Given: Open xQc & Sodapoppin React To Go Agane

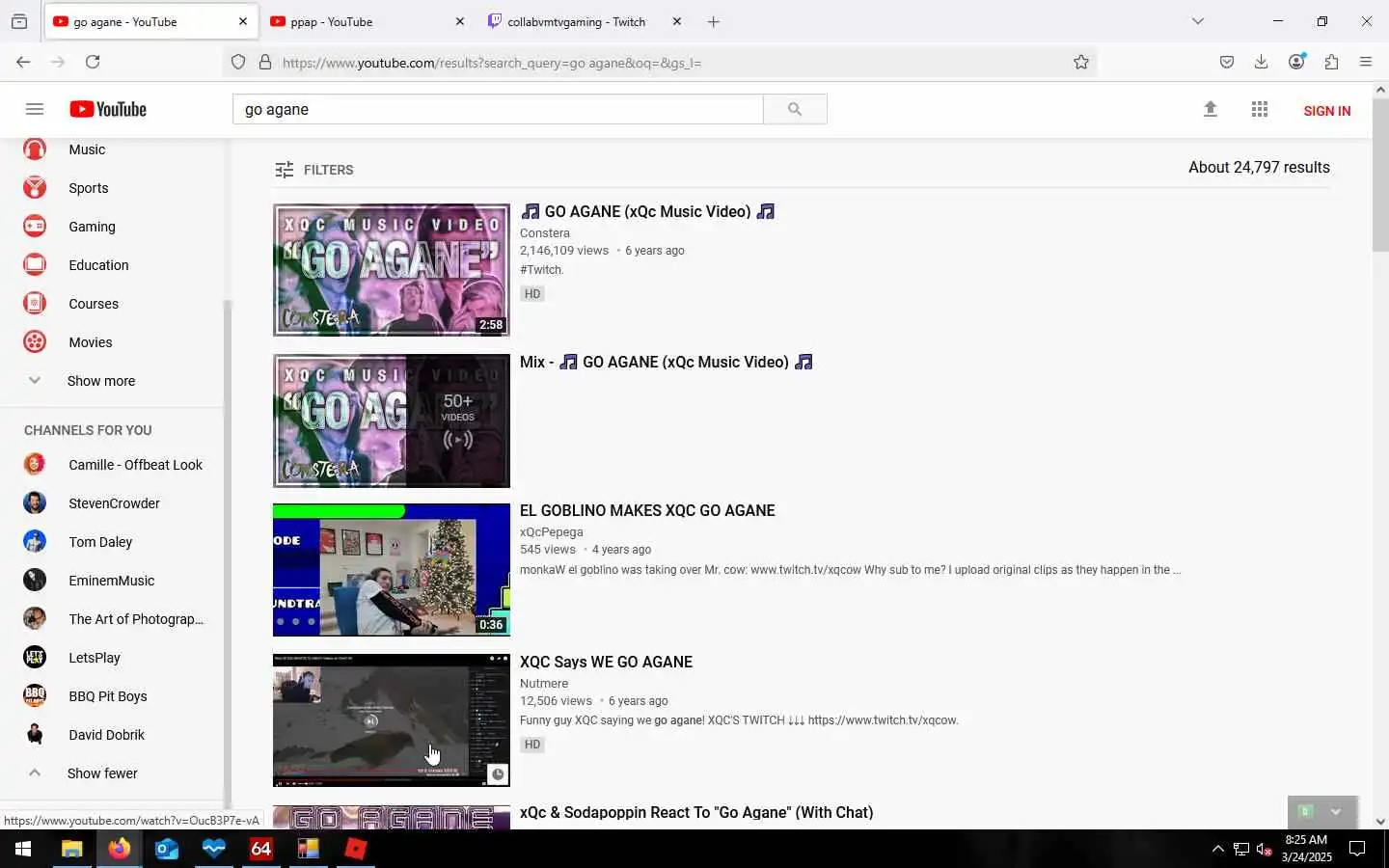Looking at the screenshot, I should [x=696, y=813].
